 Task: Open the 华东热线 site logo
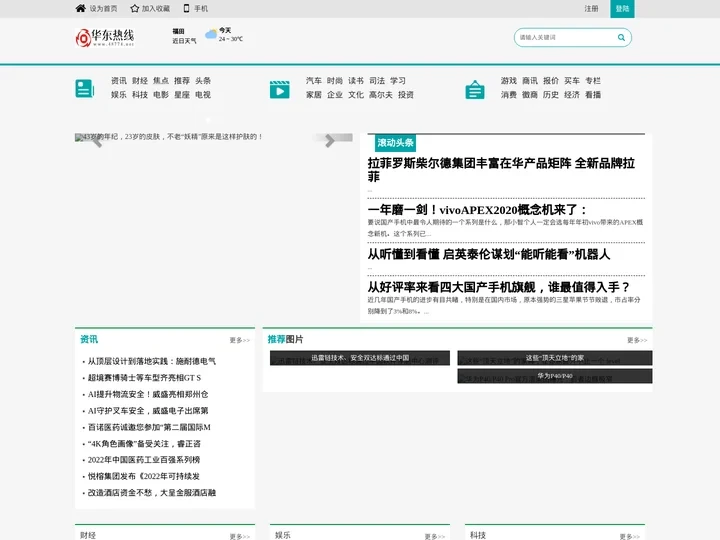tap(105, 38)
